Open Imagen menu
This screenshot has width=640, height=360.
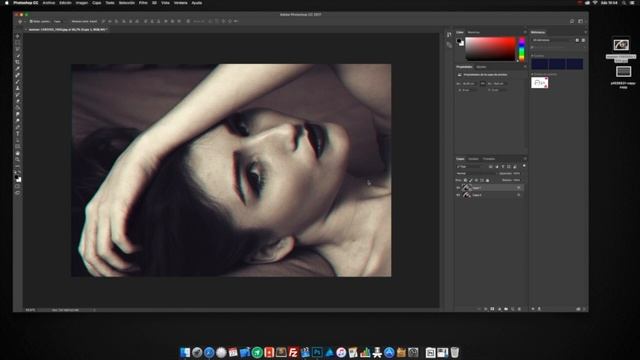82,3
